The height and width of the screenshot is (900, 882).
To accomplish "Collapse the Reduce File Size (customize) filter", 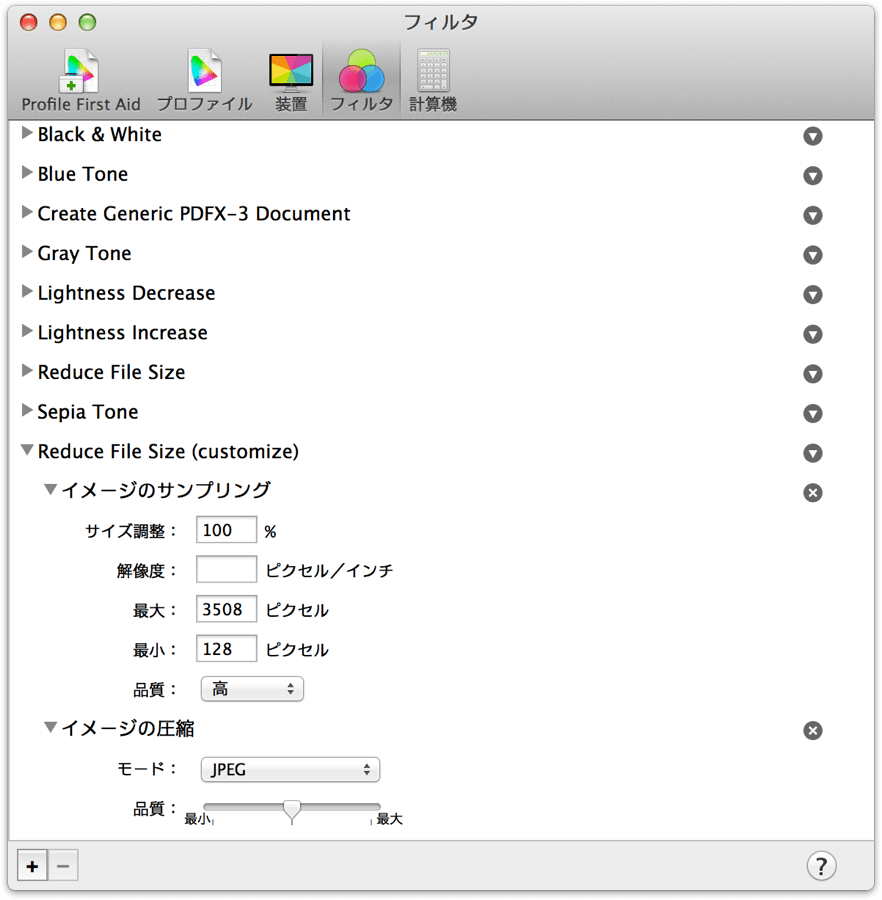I will 27,450.
